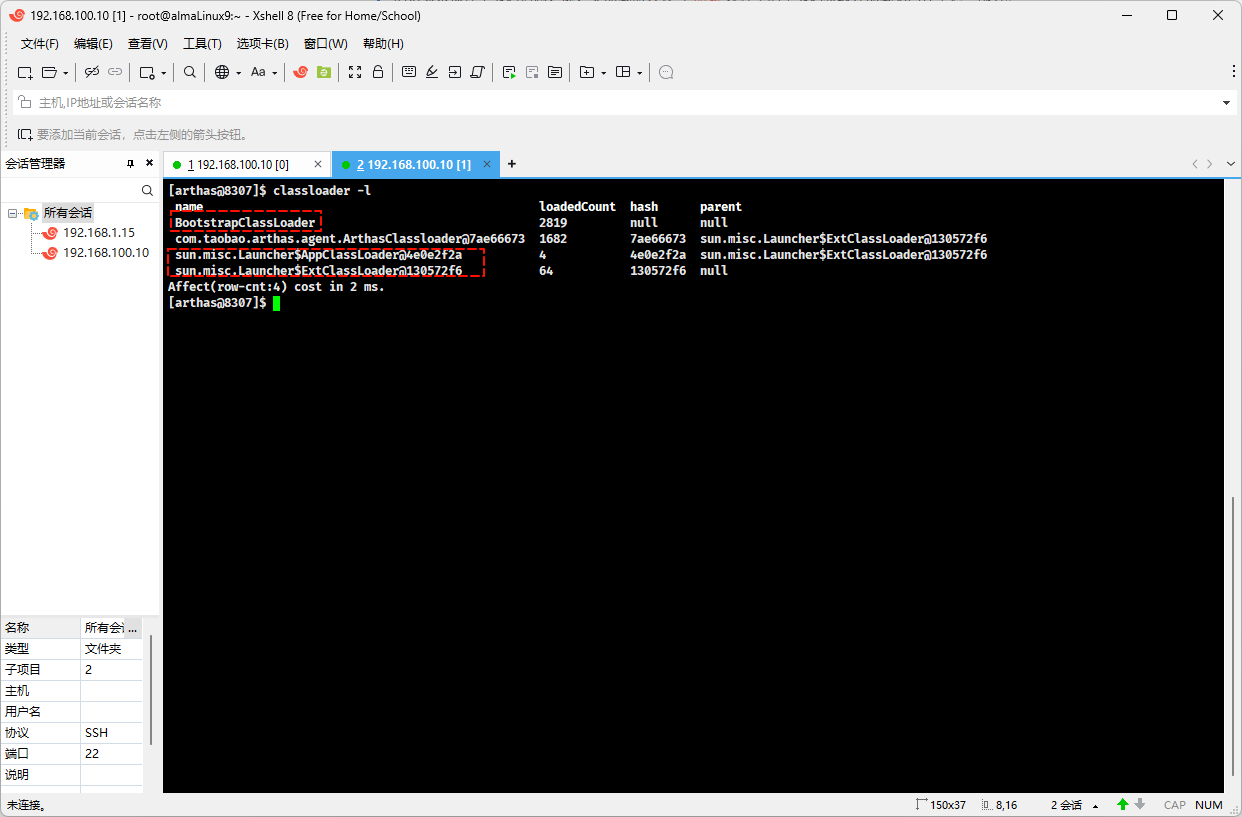Expand the address bar history dropdown
The image size is (1242, 817).
pyautogui.click(x=1226, y=103)
